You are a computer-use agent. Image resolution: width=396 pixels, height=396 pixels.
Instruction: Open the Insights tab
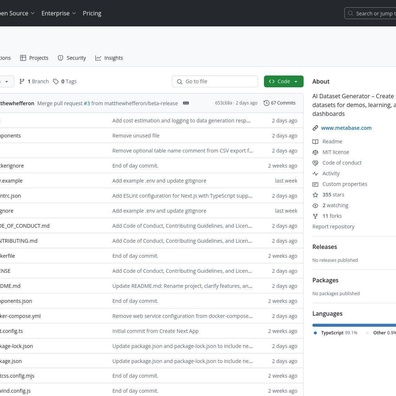(x=109, y=58)
